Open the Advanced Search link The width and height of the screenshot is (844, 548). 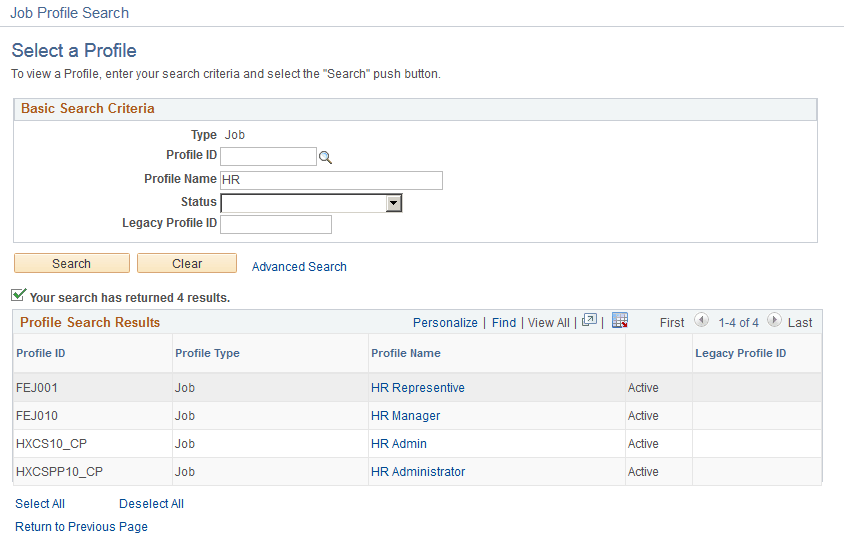[x=299, y=267]
